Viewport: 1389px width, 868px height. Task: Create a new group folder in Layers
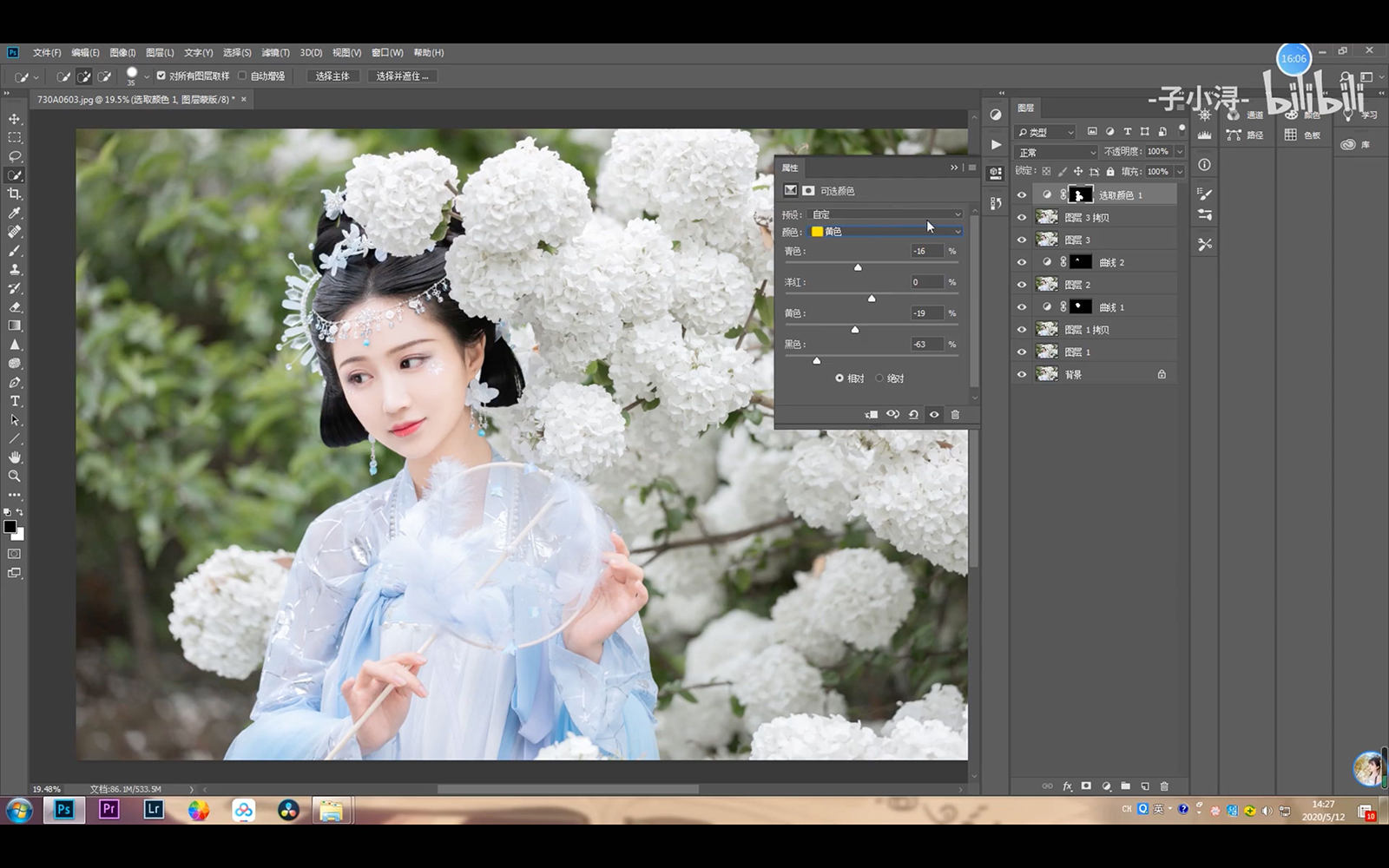pyautogui.click(x=1126, y=786)
